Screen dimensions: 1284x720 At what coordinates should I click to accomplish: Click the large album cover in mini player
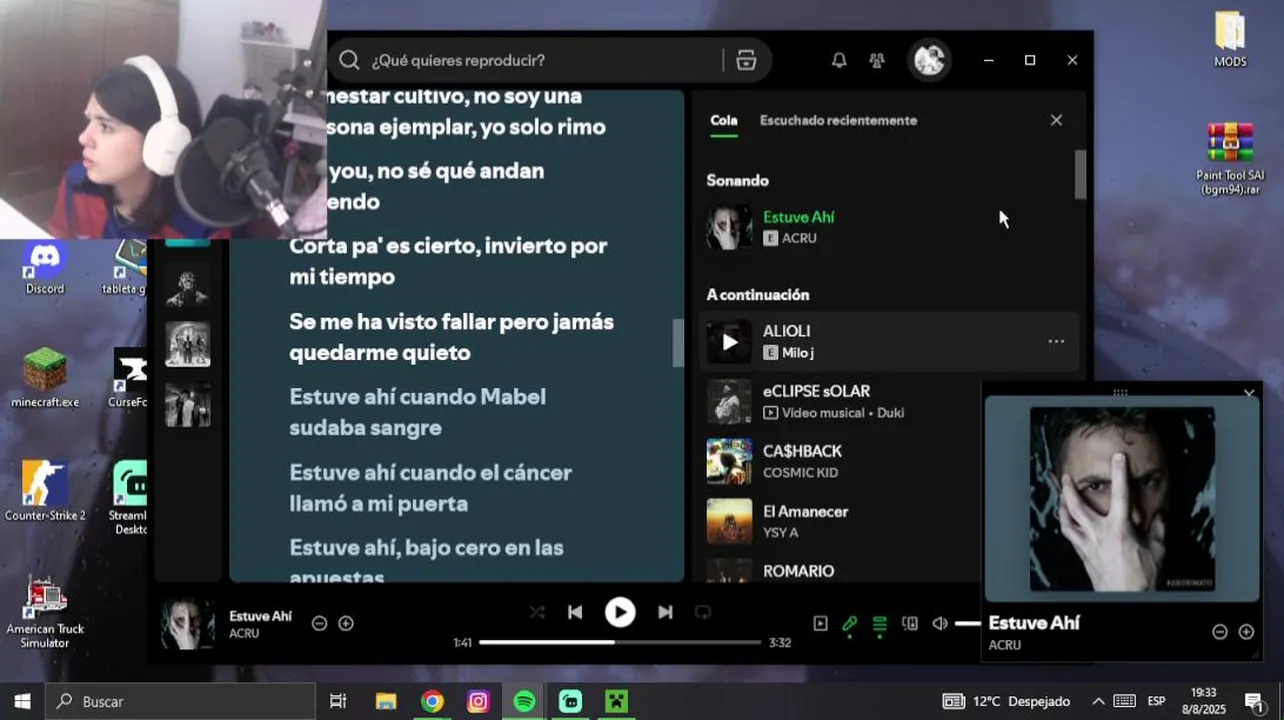tap(1122, 498)
